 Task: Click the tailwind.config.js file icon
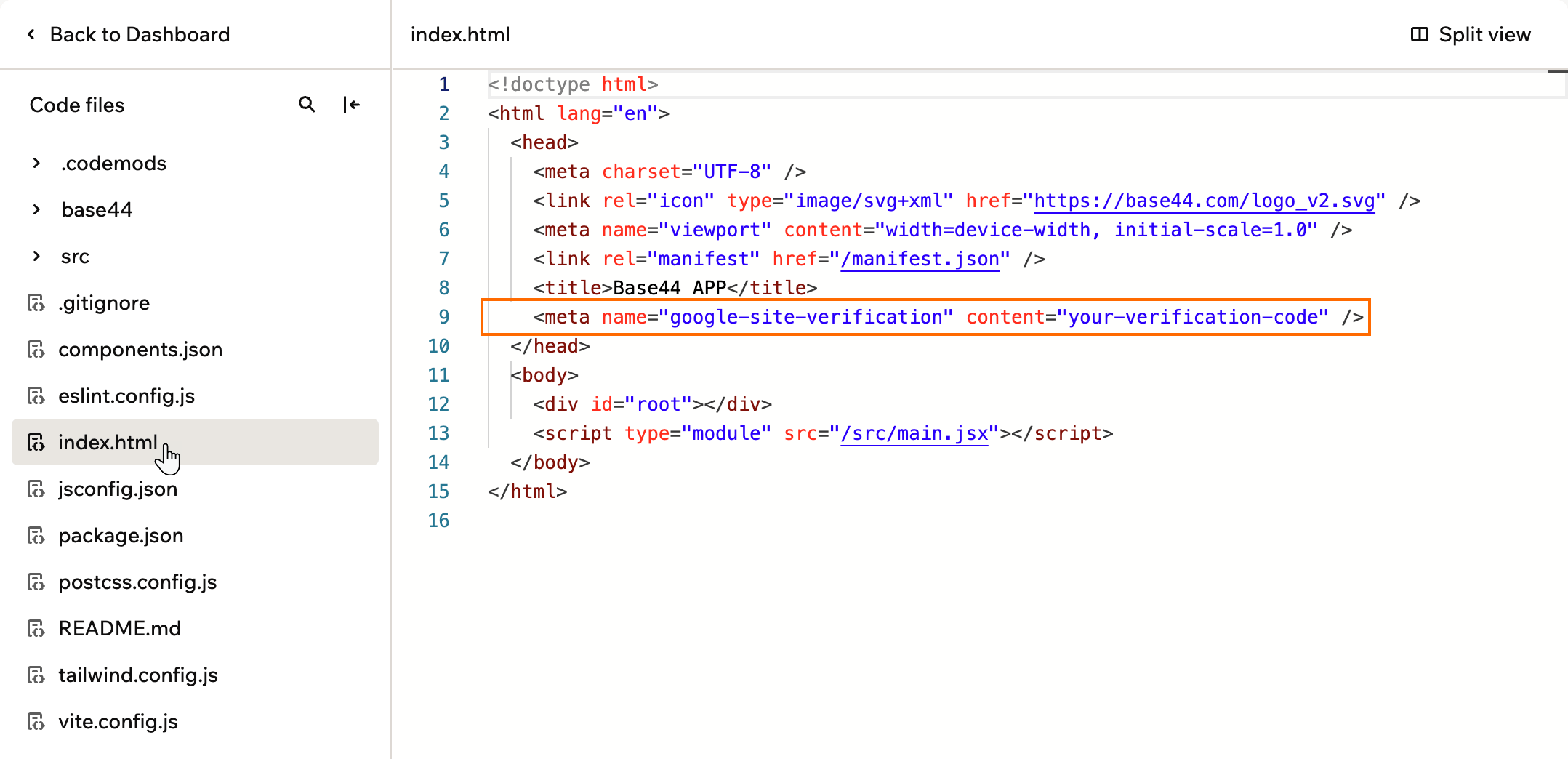(x=36, y=675)
